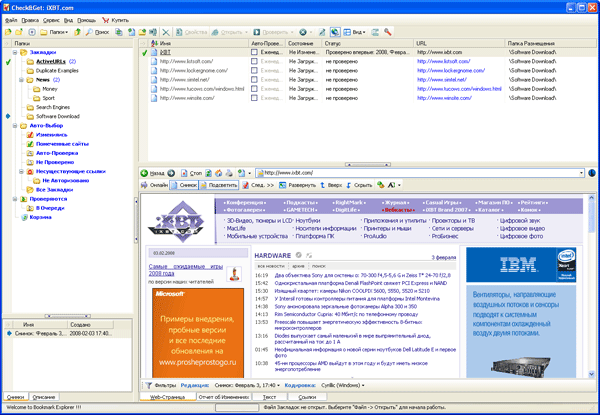This screenshot has width=600, height=415.
Task: Collapse the Авто-Выбор tree node
Action: (x=15, y=126)
